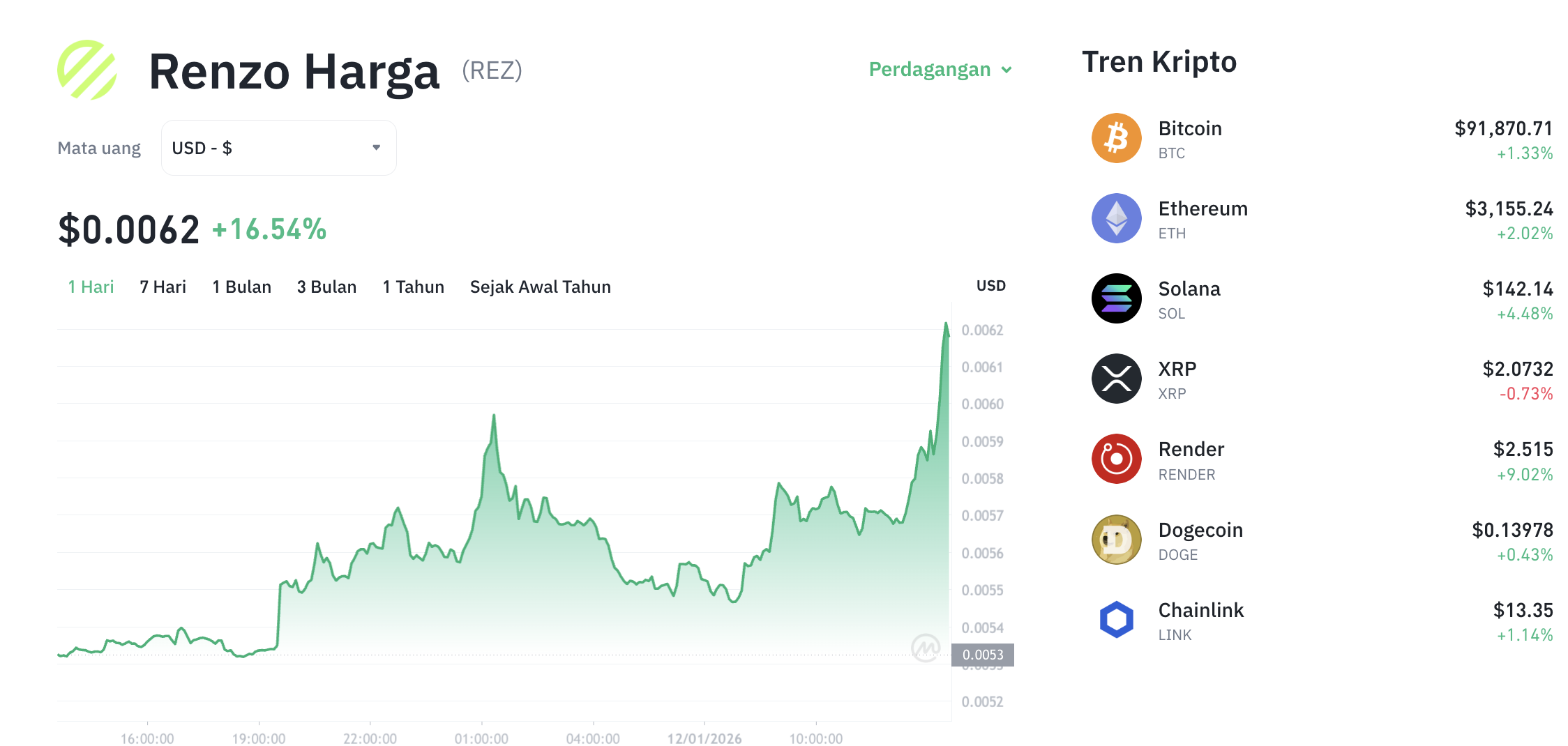Click the green chart area near the peak

pos(495,488)
